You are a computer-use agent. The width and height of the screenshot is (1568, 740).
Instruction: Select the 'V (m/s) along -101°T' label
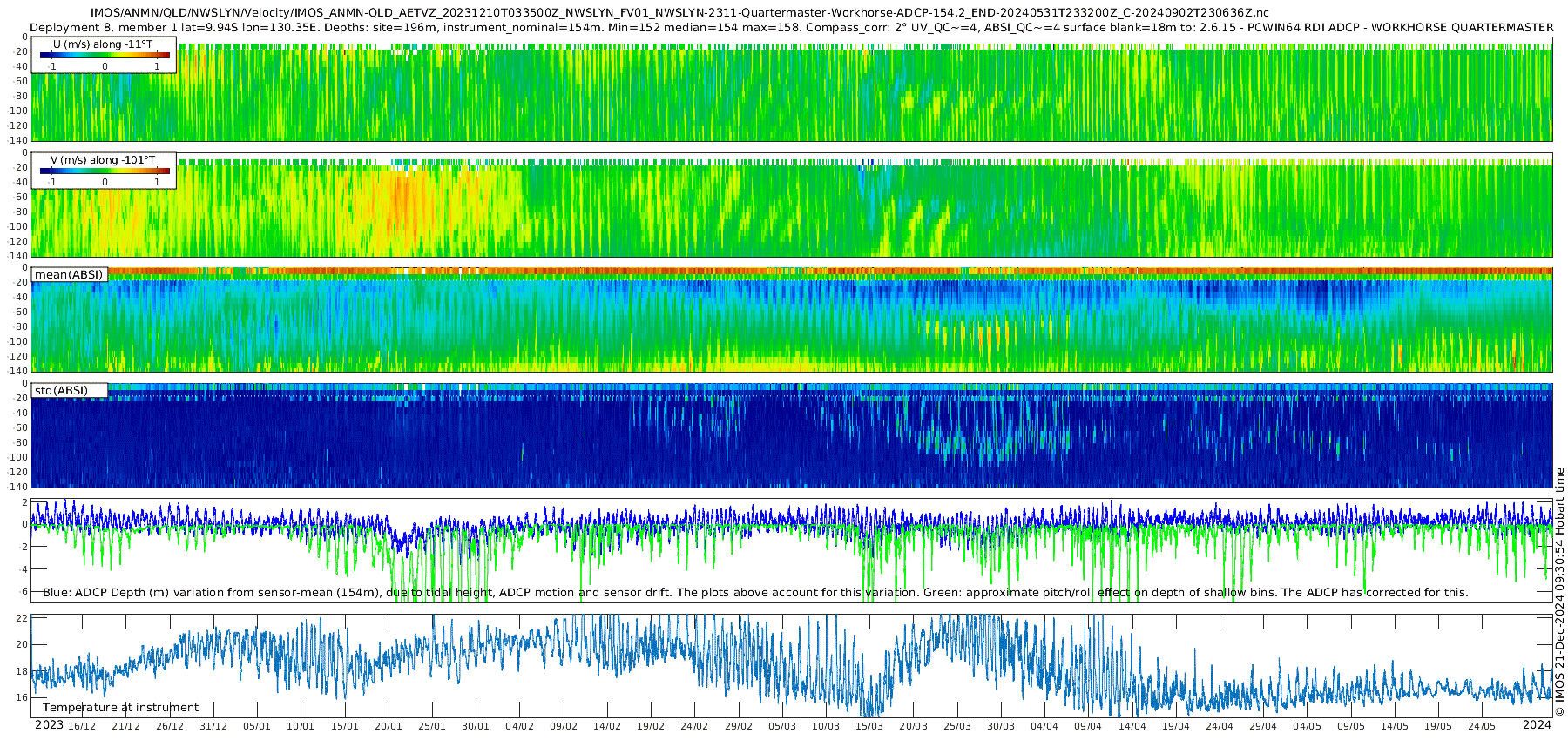point(103,160)
